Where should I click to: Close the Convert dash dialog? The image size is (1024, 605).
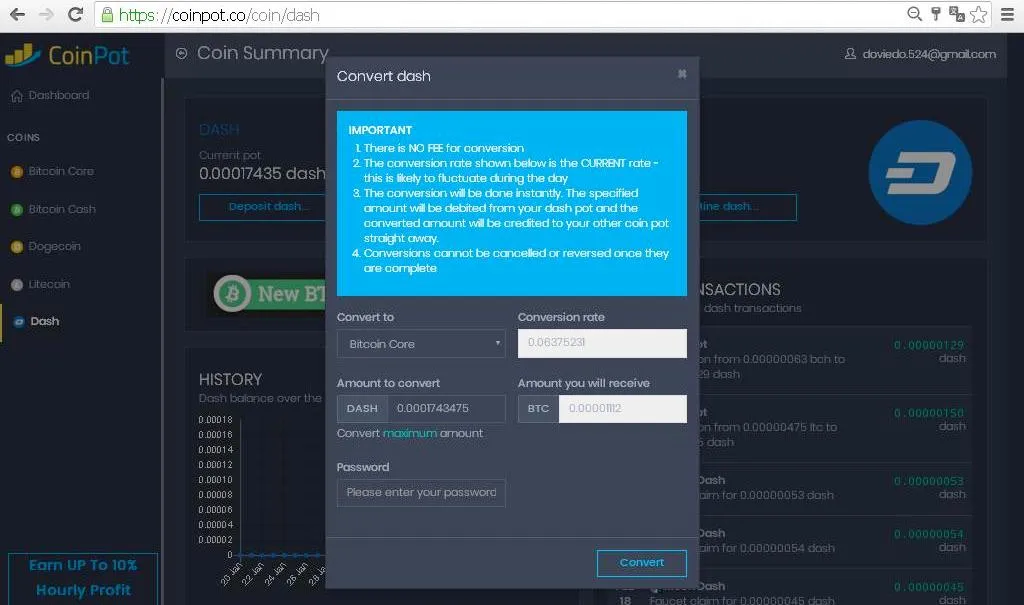tap(682, 74)
